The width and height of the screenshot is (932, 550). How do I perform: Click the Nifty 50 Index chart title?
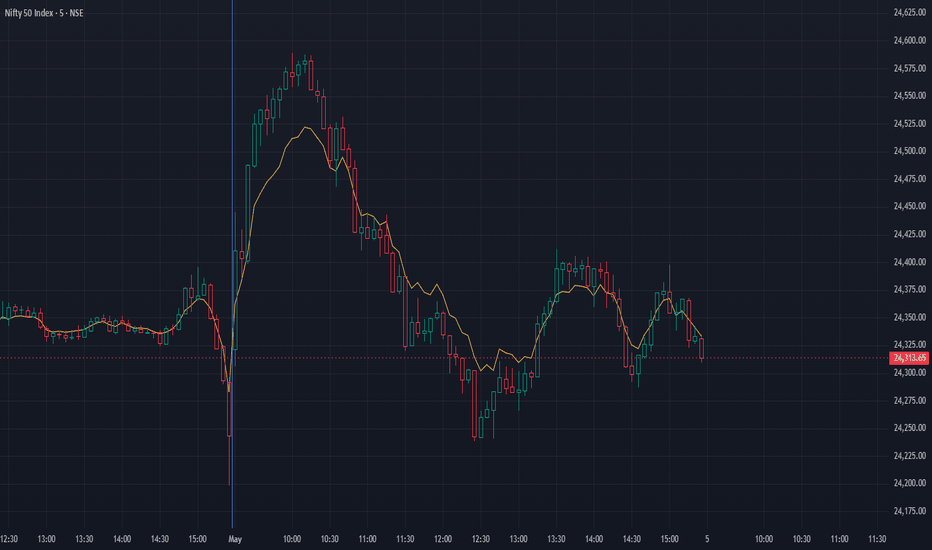coord(44,13)
